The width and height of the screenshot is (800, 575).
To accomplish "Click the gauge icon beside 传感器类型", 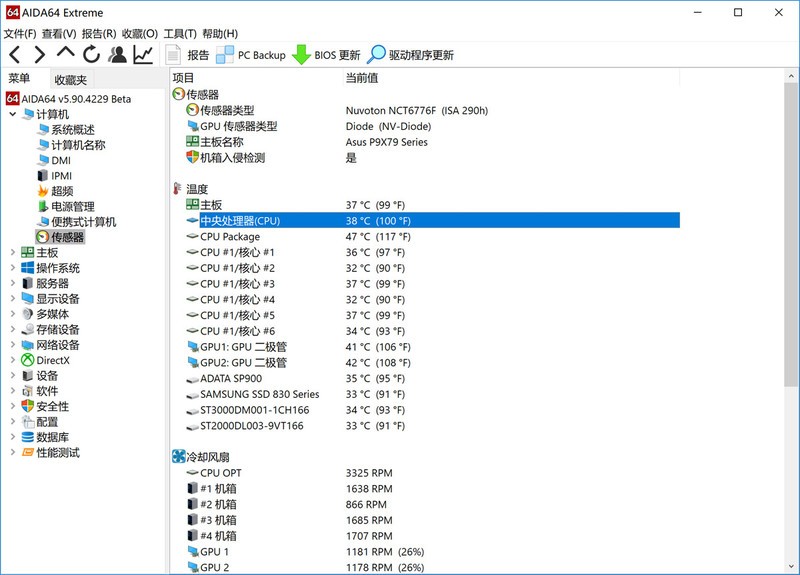I will click(x=192, y=110).
